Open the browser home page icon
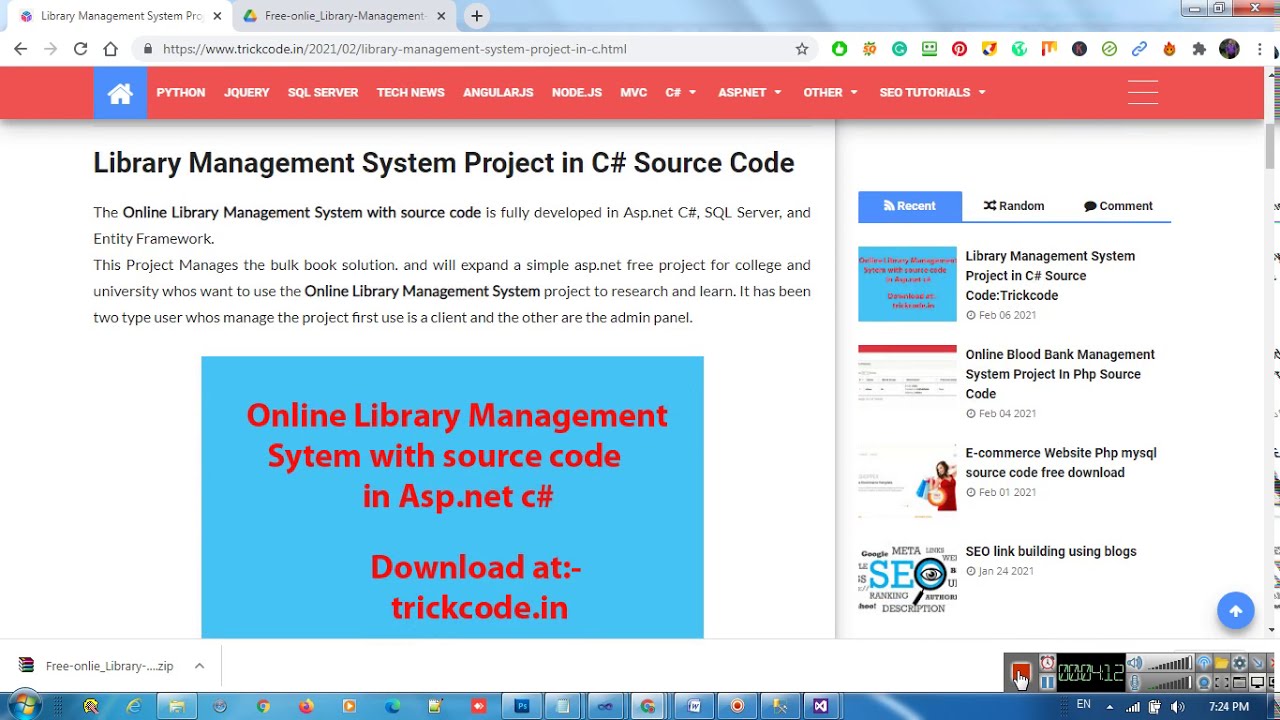Image resolution: width=1280 pixels, height=720 pixels. [110, 49]
